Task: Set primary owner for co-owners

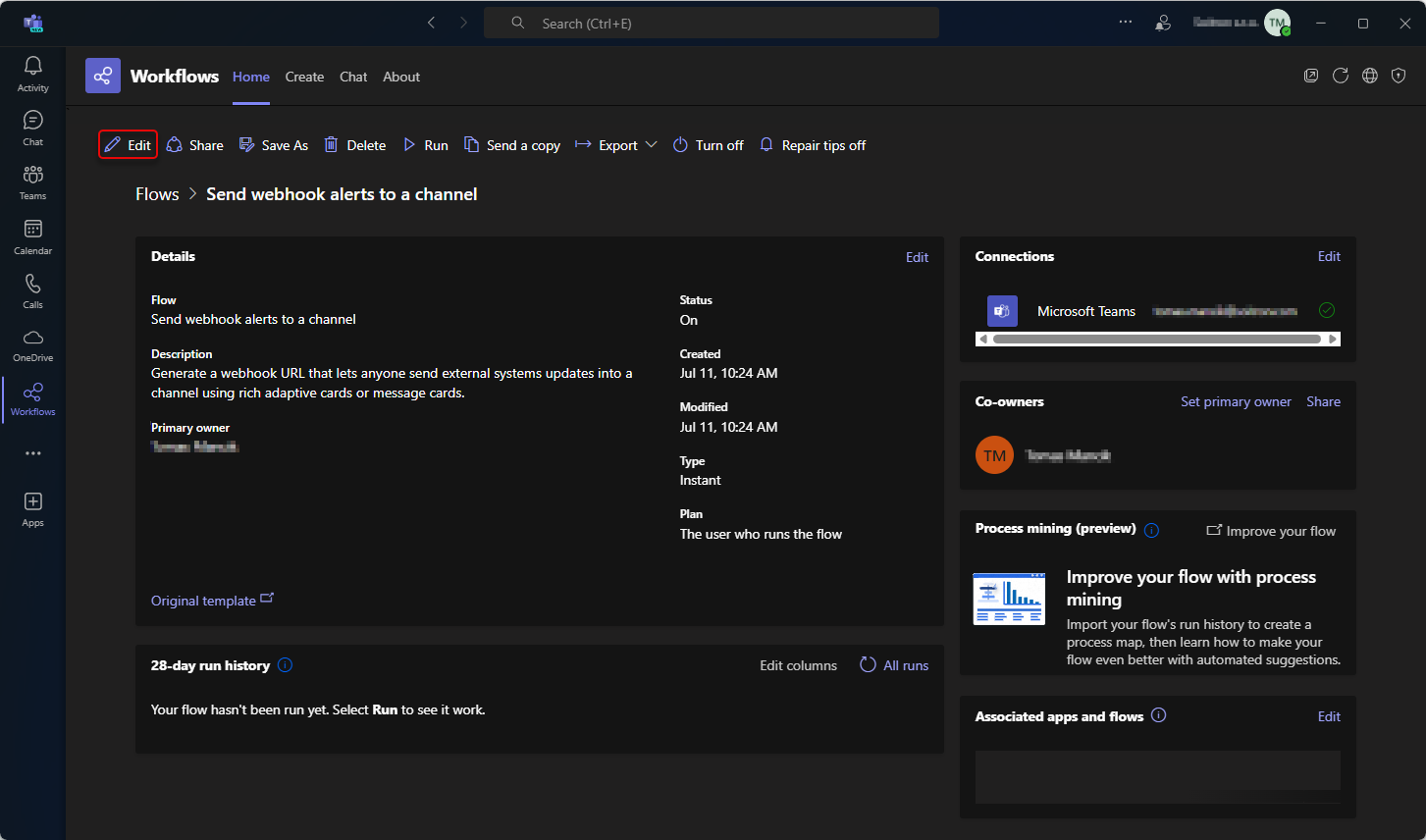Action: point(1236,401)
